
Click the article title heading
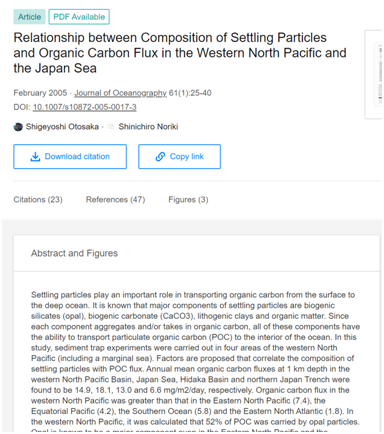[180, 53]
